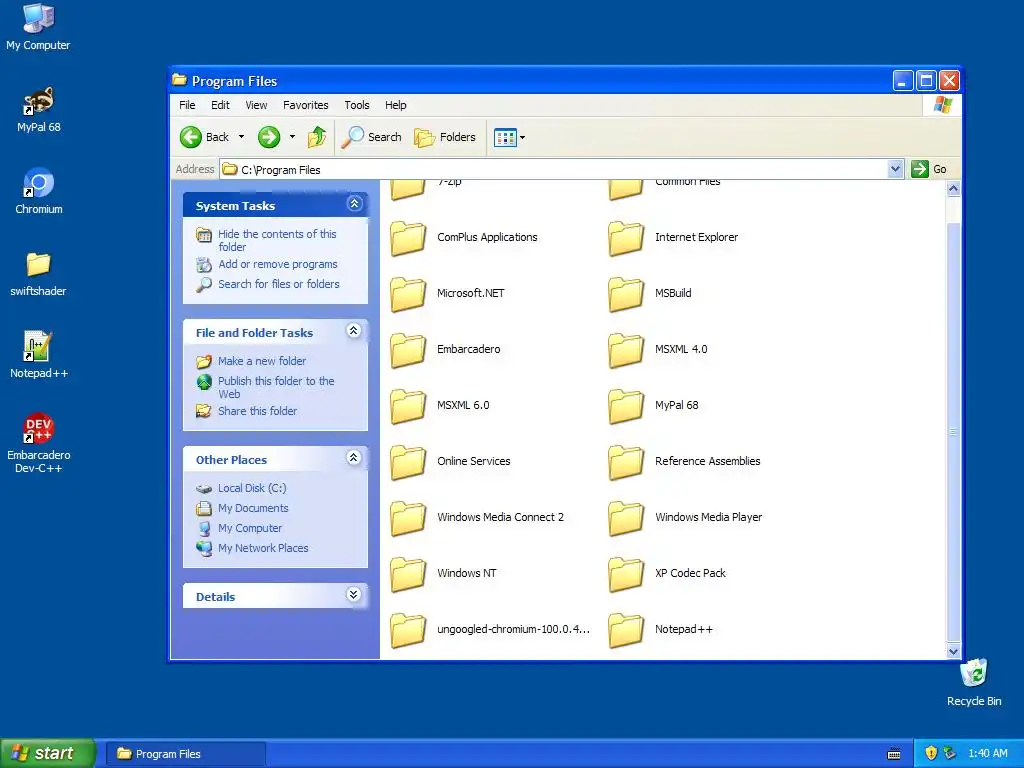
Task: Select the ungoogled-chromium folder
Action: (490, 630)
